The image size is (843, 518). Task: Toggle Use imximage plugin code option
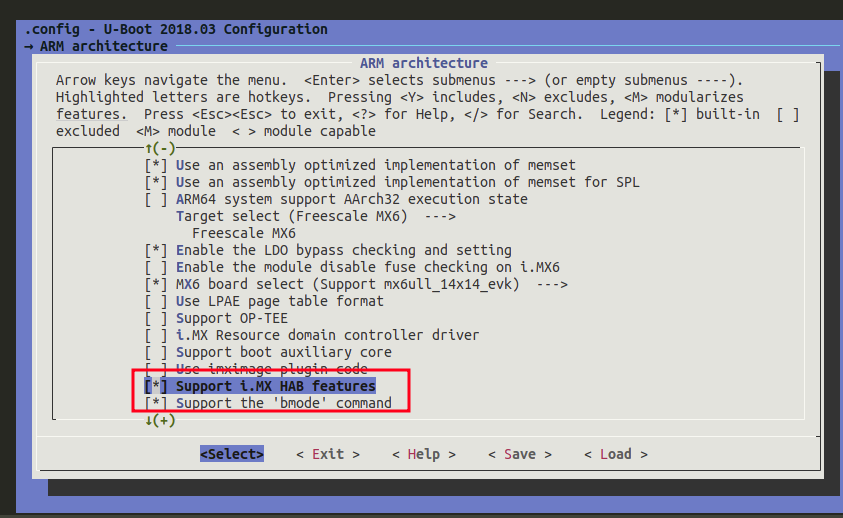pos(156,370)
